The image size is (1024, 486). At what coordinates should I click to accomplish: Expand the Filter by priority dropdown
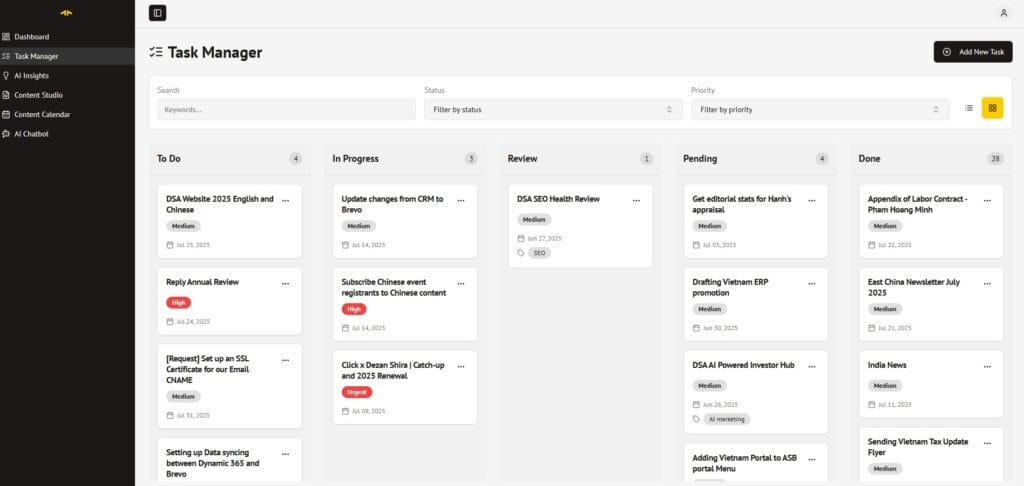pos(819,109)
